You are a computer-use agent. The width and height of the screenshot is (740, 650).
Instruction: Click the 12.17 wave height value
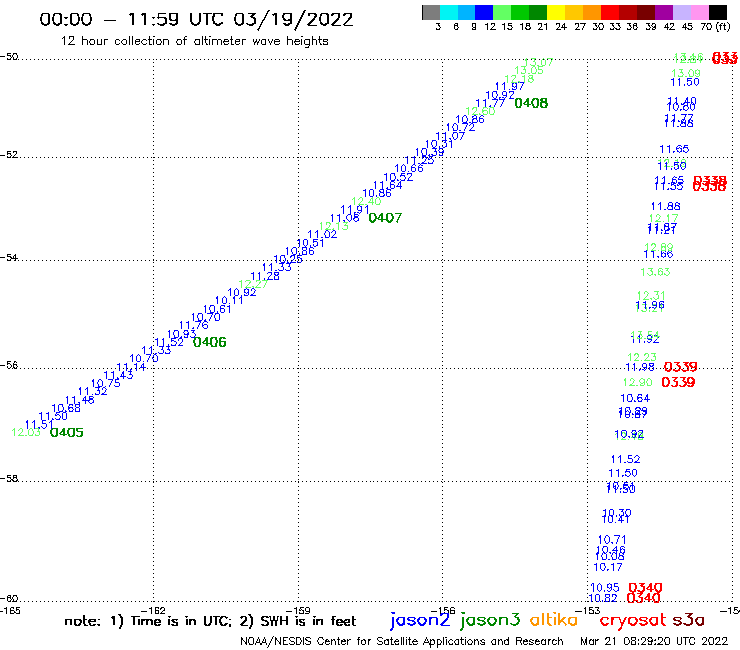[664, 219]
